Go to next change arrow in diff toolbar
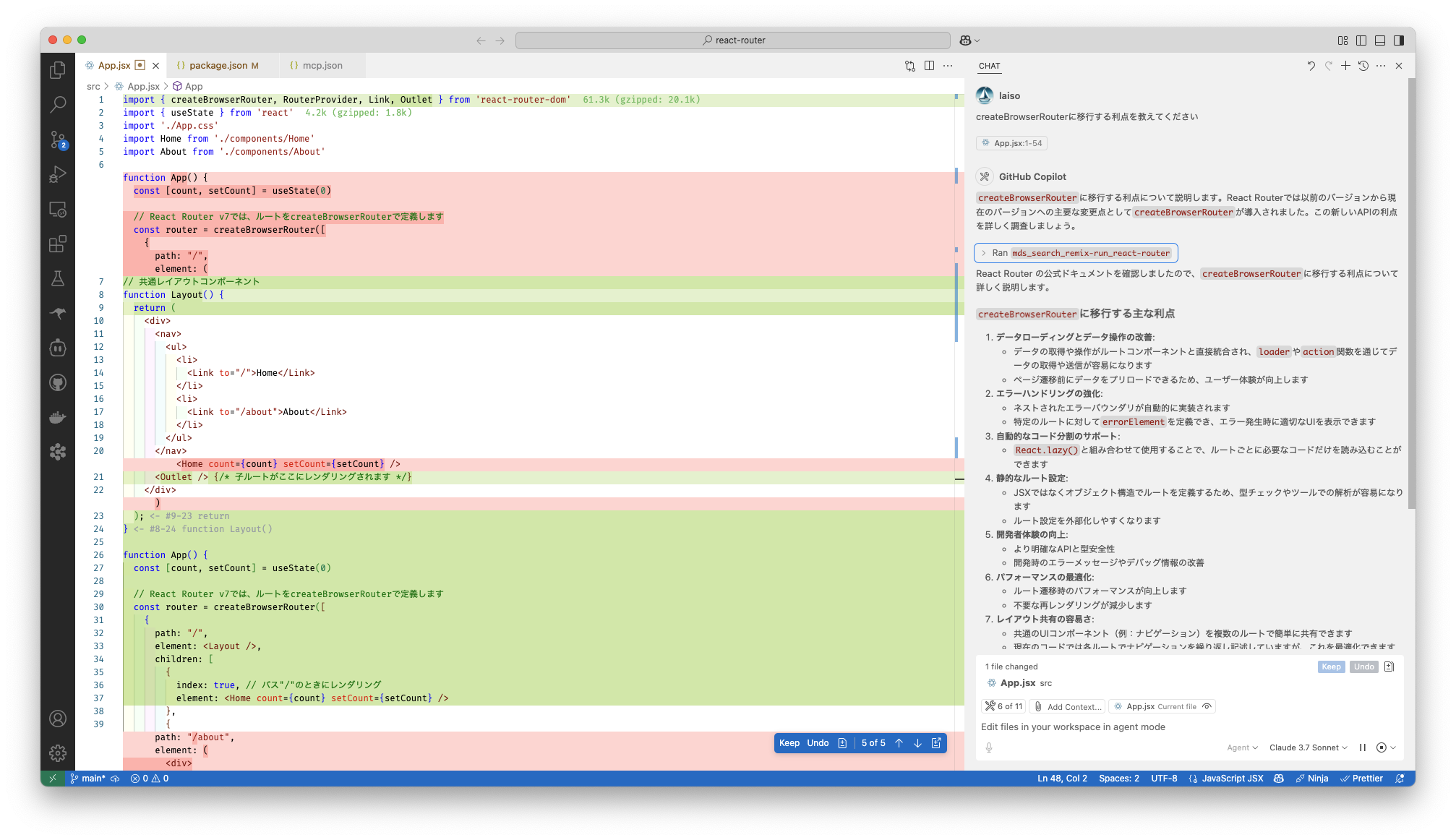Screen dimensions: 1456x840 [x=917, y=743]
